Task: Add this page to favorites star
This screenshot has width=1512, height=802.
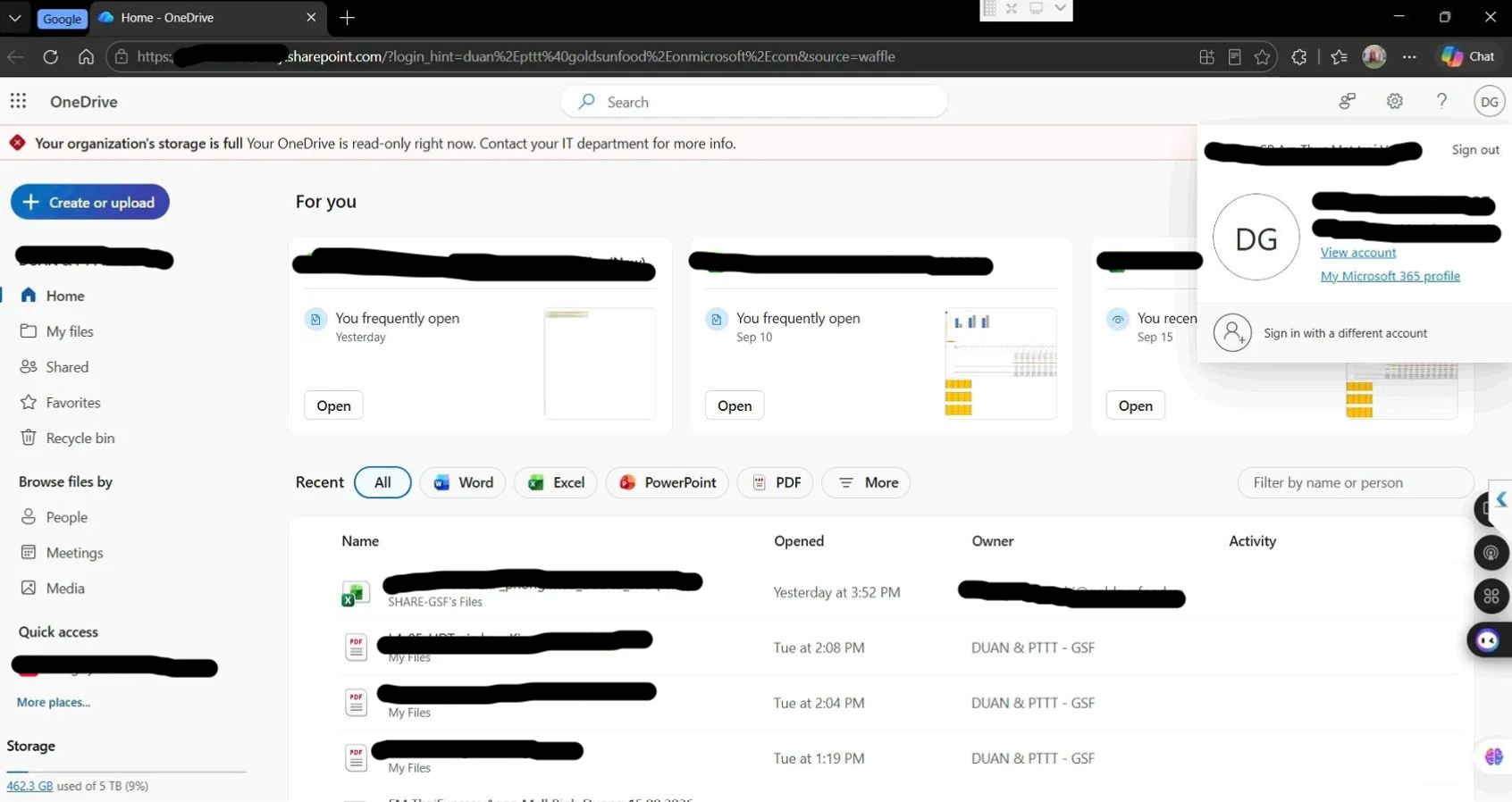Action: coord(1262,56)
